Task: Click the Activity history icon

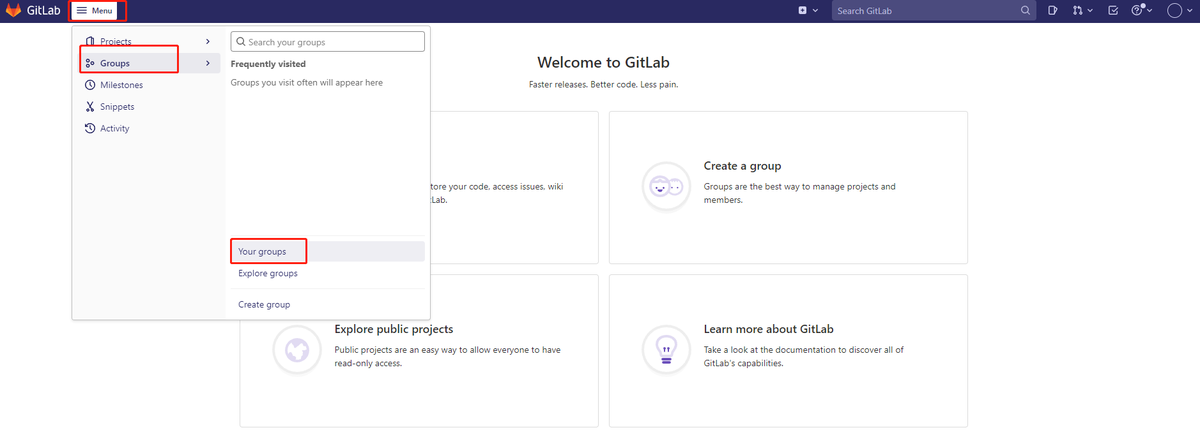Action: [90, 128]
